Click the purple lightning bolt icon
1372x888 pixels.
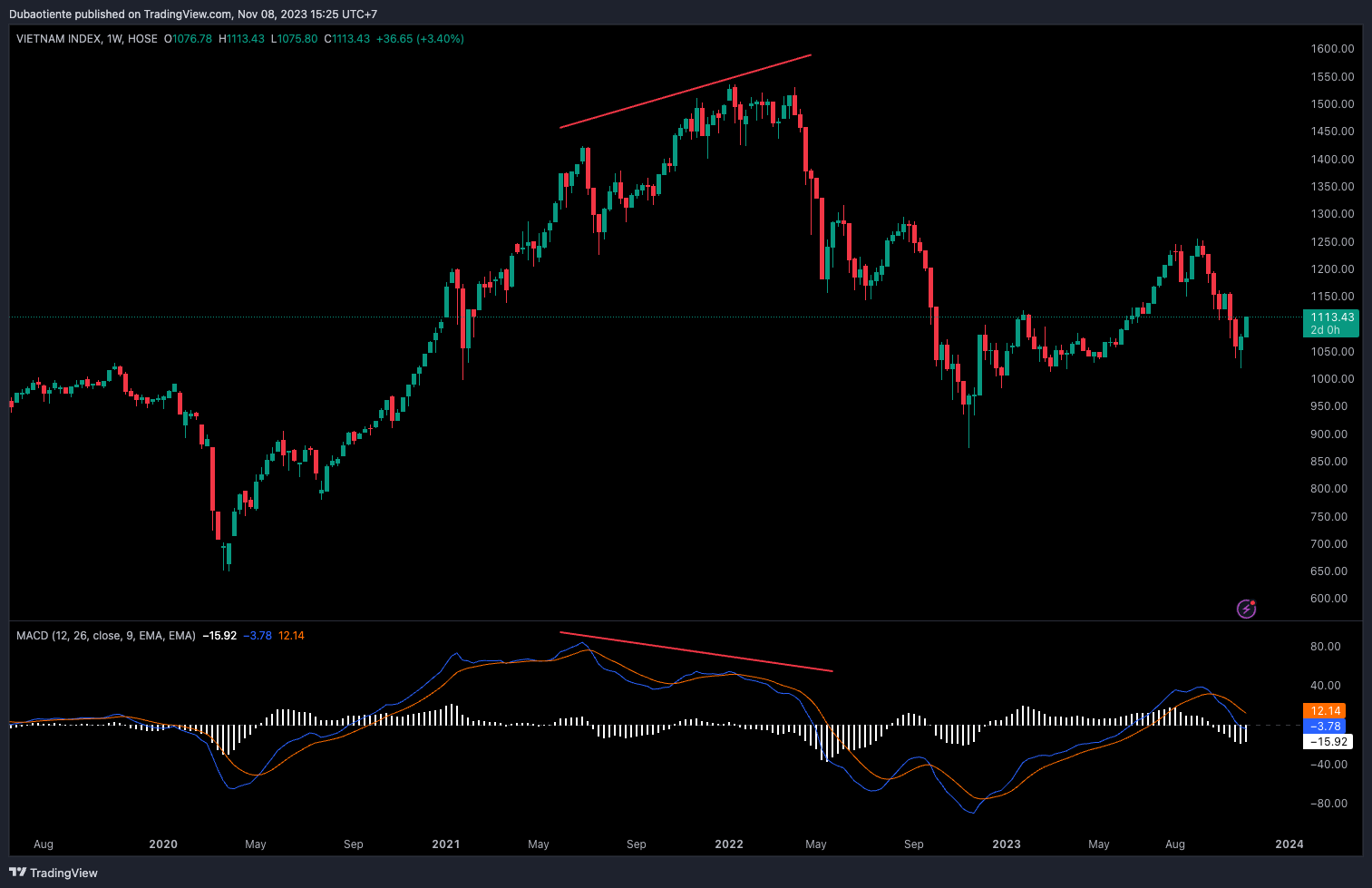(1247, 609)
